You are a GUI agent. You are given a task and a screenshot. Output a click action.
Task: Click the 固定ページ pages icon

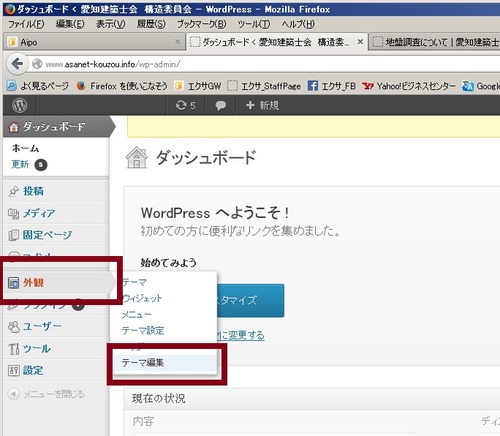(x=14, y=235)
